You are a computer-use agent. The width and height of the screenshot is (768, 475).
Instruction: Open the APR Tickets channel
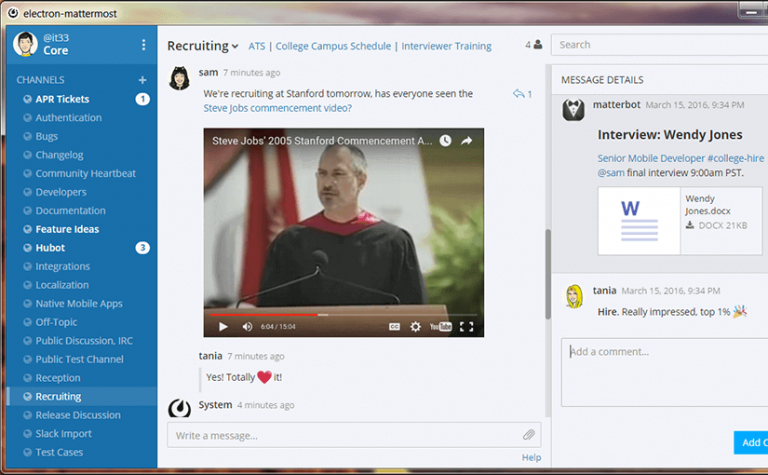pos(62,99)
